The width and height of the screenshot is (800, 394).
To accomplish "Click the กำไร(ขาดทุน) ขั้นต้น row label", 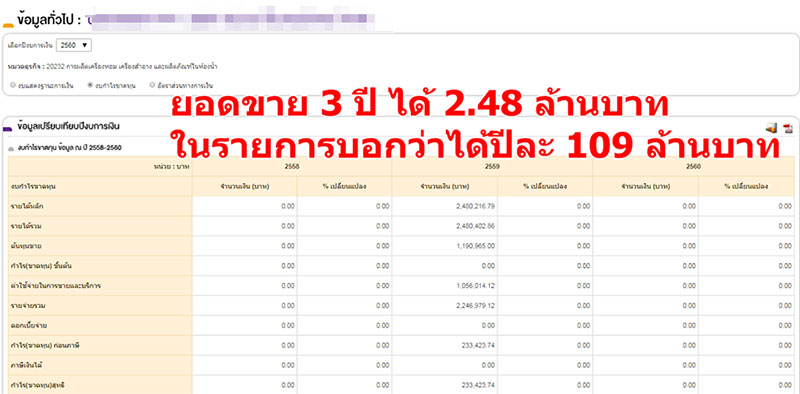I will (40, 266).
